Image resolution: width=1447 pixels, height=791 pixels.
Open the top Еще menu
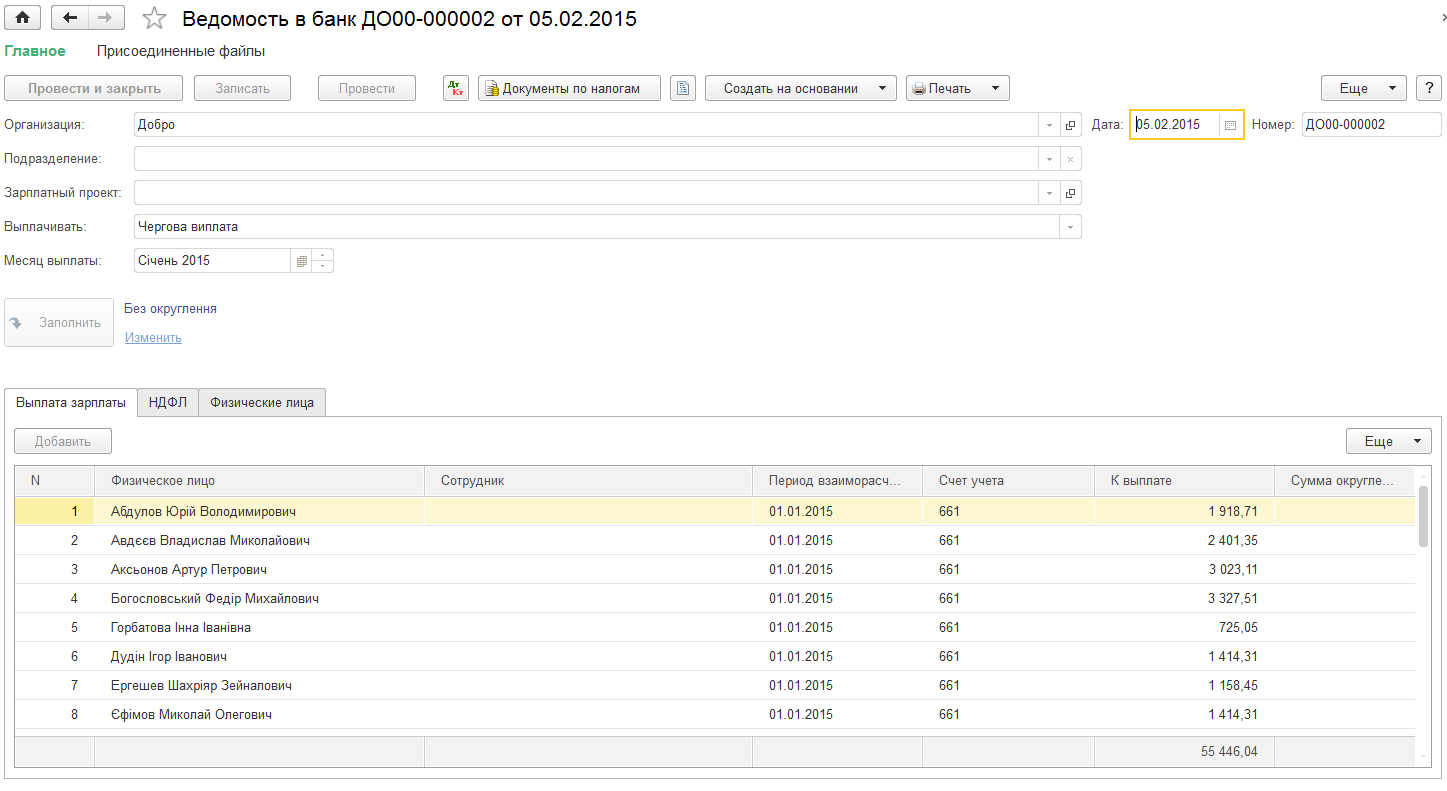coord(1363,88)
